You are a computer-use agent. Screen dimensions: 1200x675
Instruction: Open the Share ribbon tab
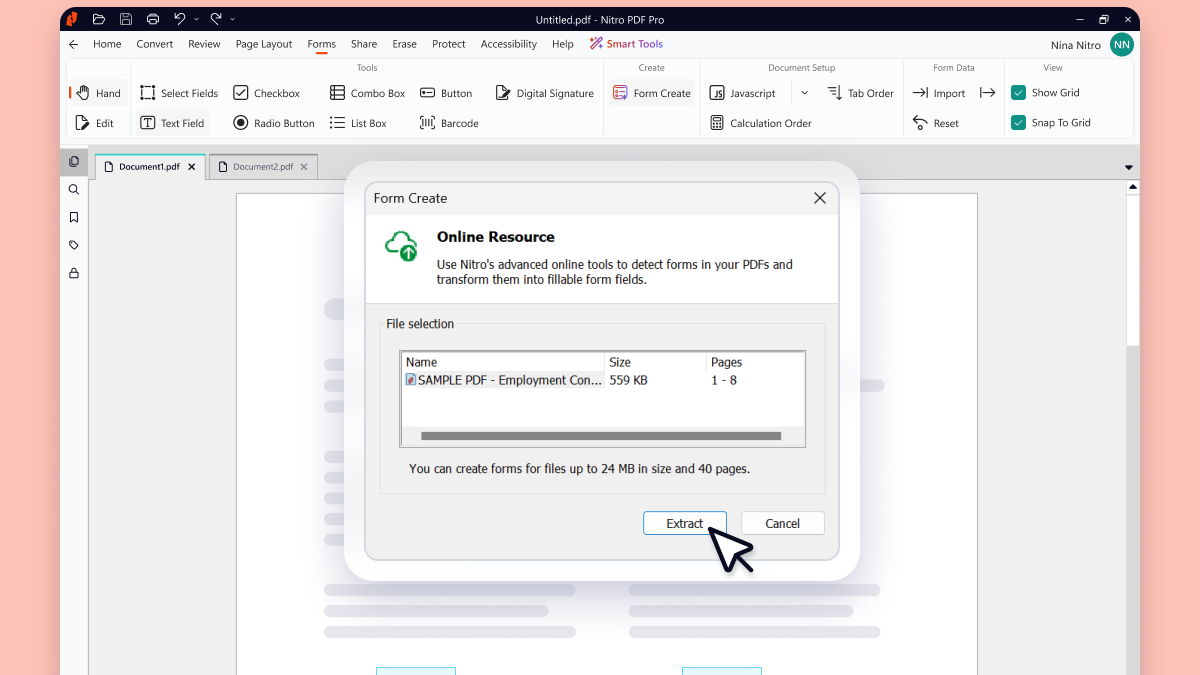point(364,44)
